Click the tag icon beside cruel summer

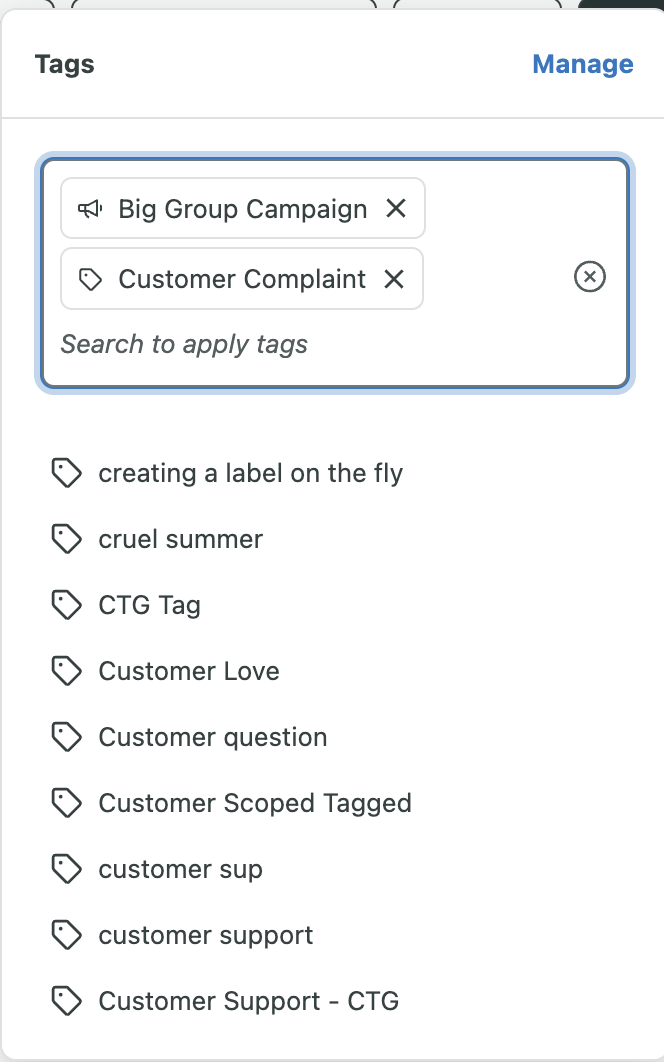pyautogui.click(x=66, y=539)
